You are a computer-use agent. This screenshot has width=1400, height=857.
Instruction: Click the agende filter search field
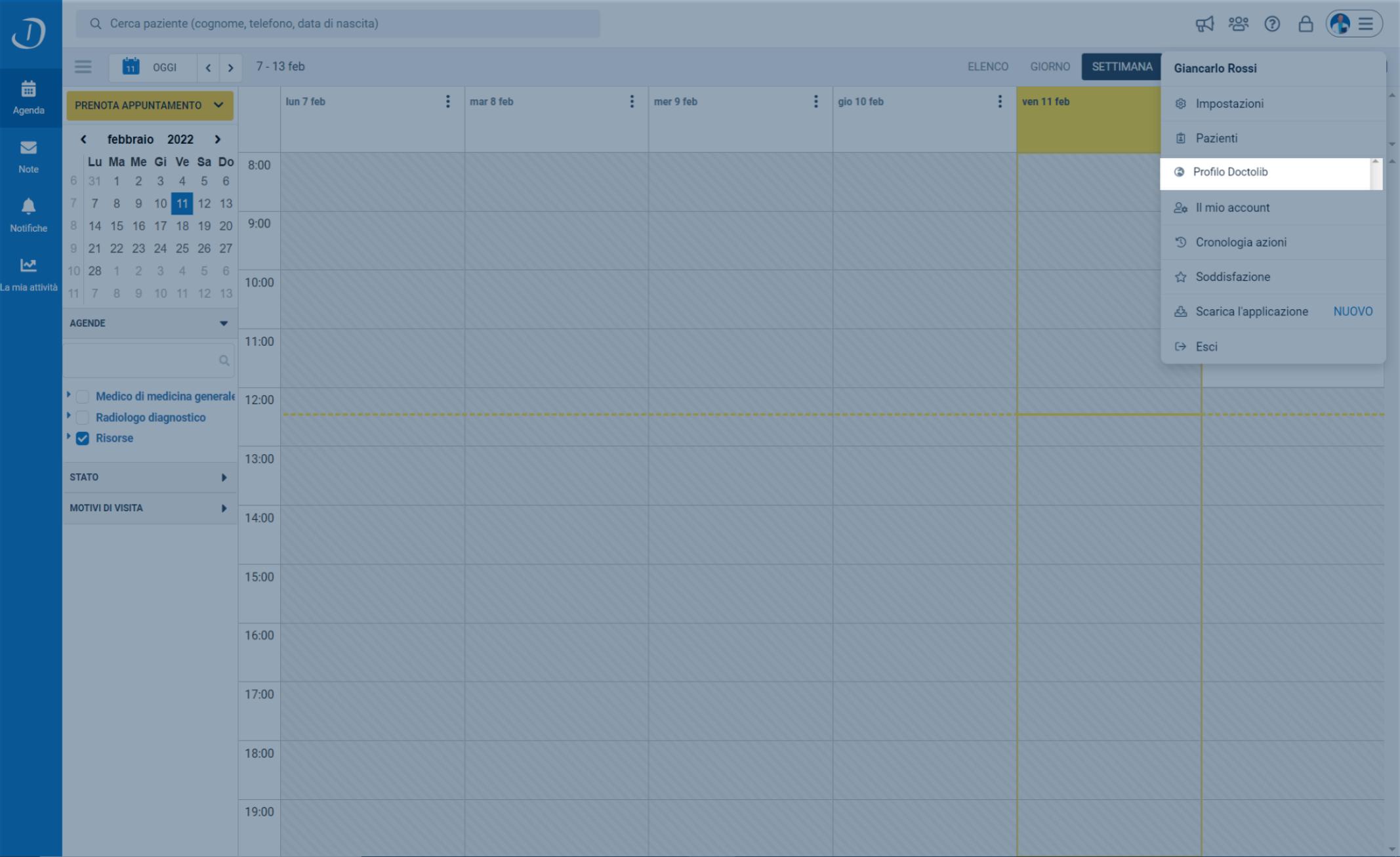click(150, 360)
